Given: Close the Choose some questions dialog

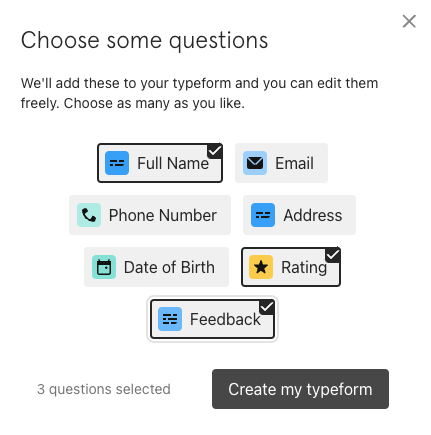Looking at the screenshot, I should click(409, 21).
